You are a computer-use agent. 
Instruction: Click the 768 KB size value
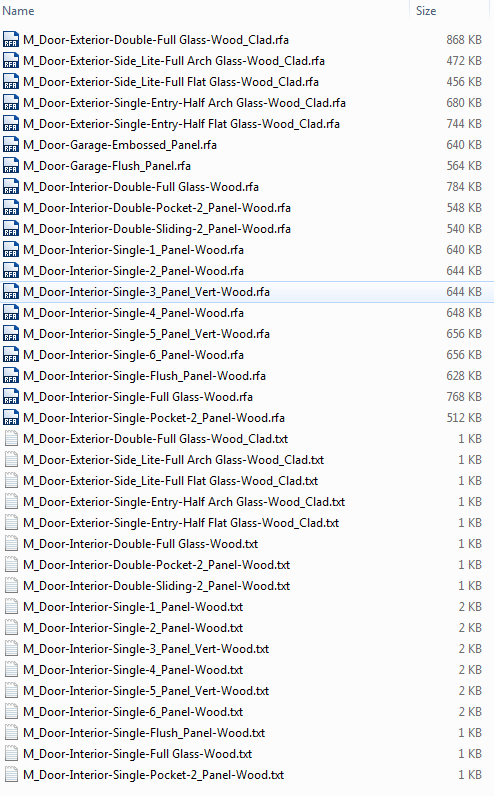click(464, 397)
